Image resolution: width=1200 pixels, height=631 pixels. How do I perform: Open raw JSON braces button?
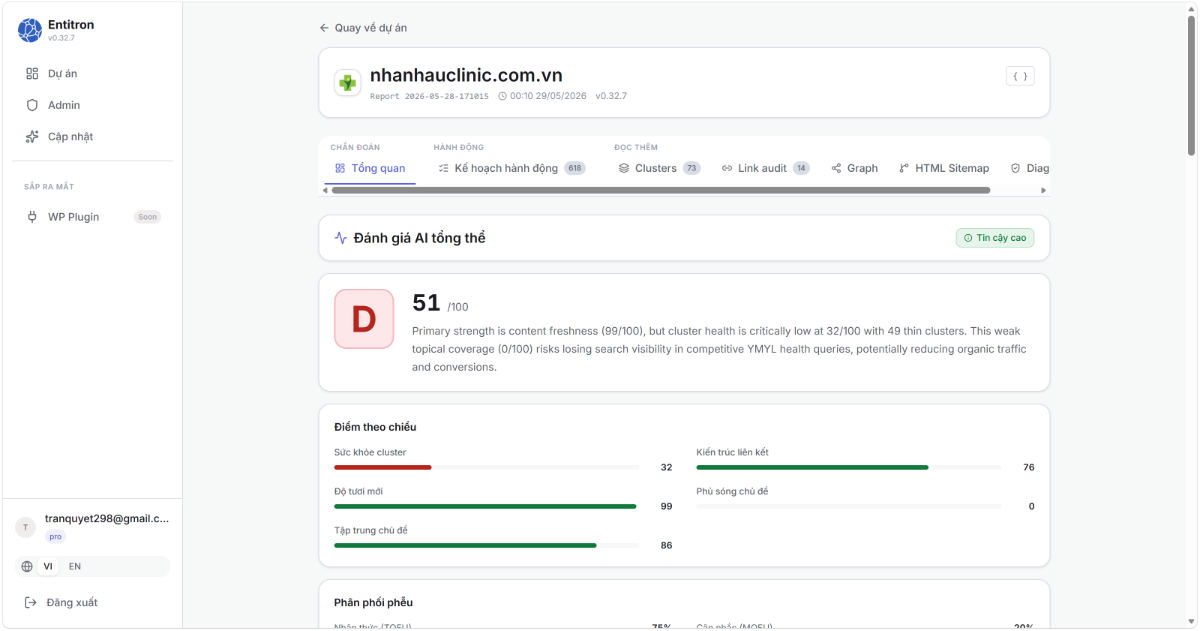click(1020, 76)
